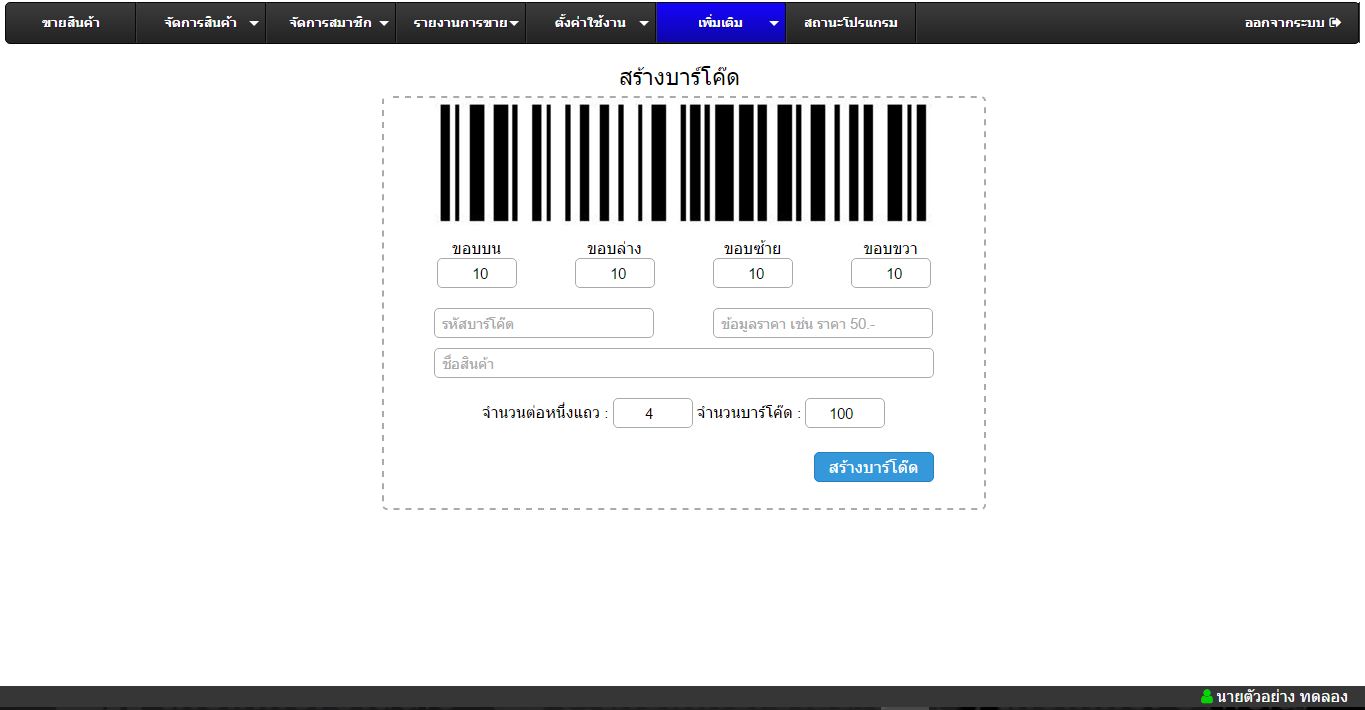1365x710 pixels.
Task: Select the ชื่อสินค้า product name field
Action: [684, 363]
